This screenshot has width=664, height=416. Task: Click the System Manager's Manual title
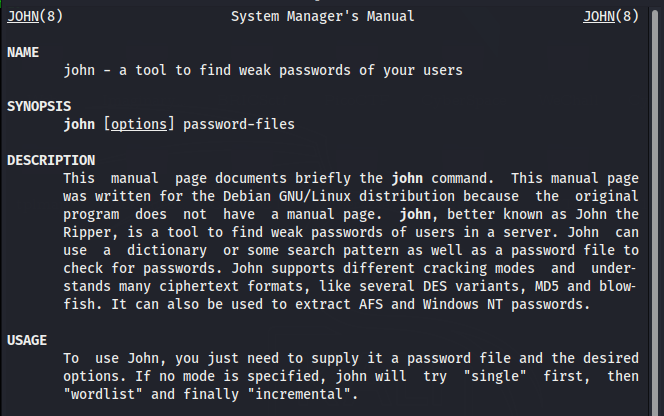pos(322,16)
